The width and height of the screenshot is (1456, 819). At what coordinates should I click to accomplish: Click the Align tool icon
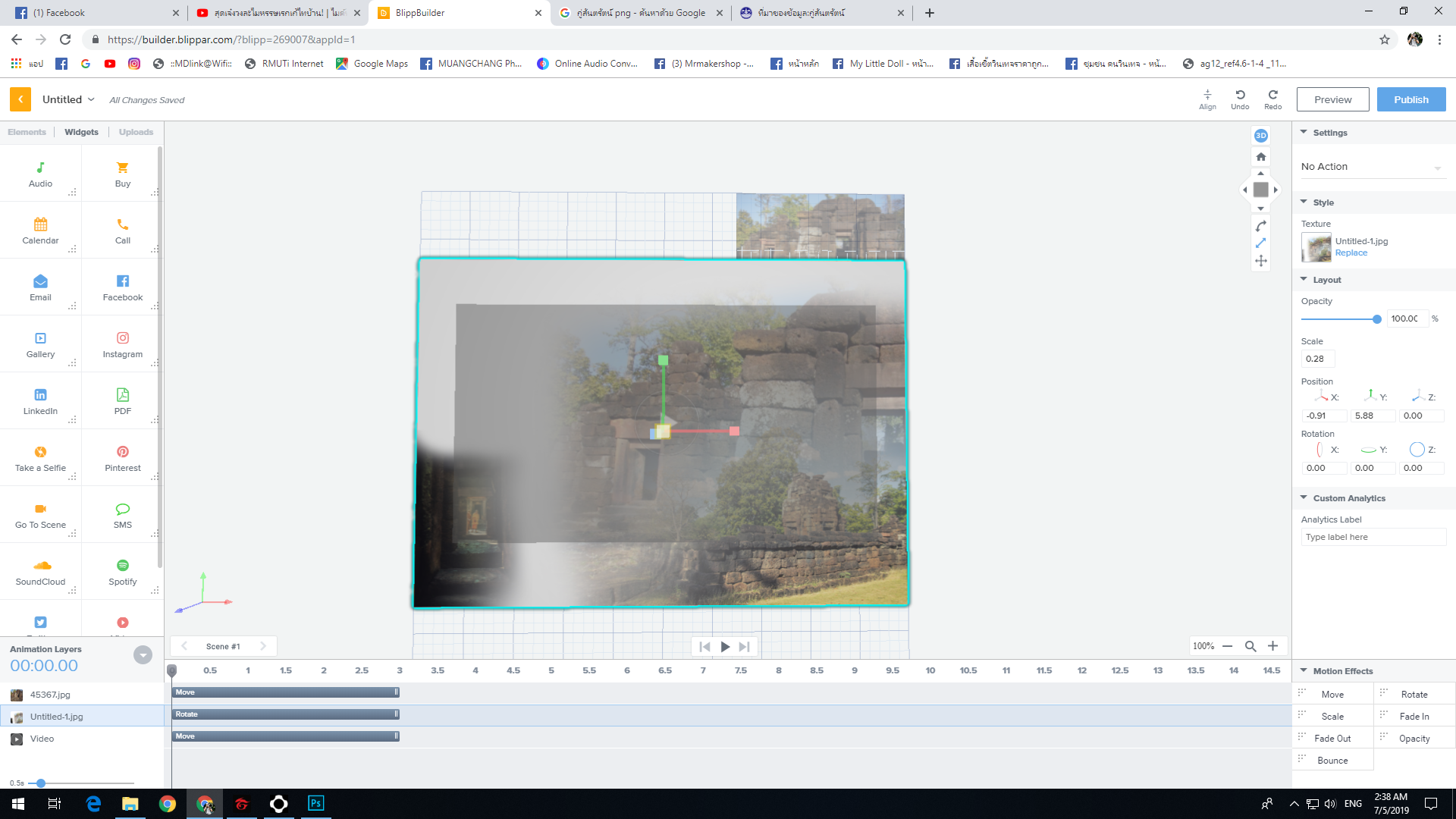(x=1207, y=95)
